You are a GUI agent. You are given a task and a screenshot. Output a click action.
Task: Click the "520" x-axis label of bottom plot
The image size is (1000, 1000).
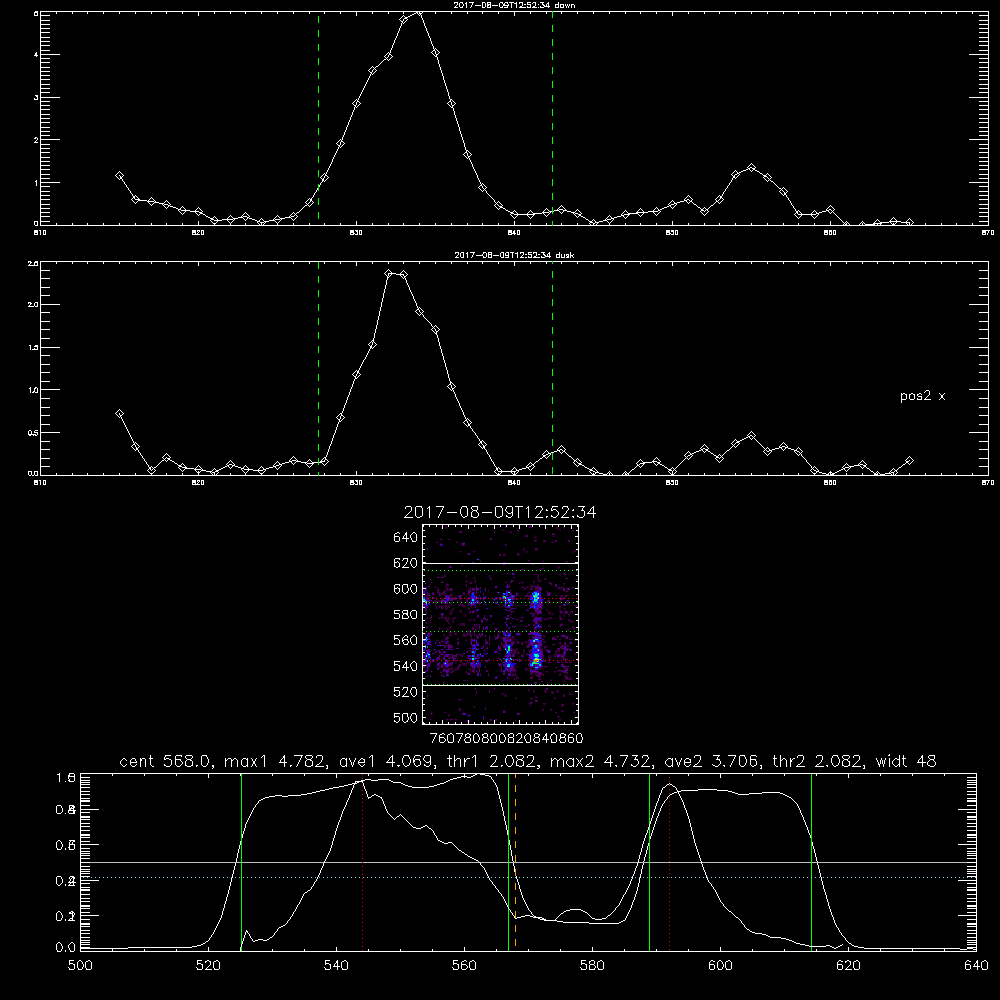click(208, 966)
